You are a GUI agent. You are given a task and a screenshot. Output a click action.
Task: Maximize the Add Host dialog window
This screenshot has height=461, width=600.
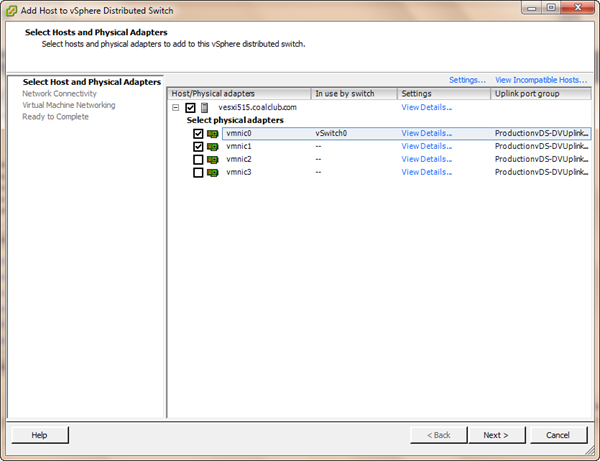pyautogui.click(x=551, y=8)
